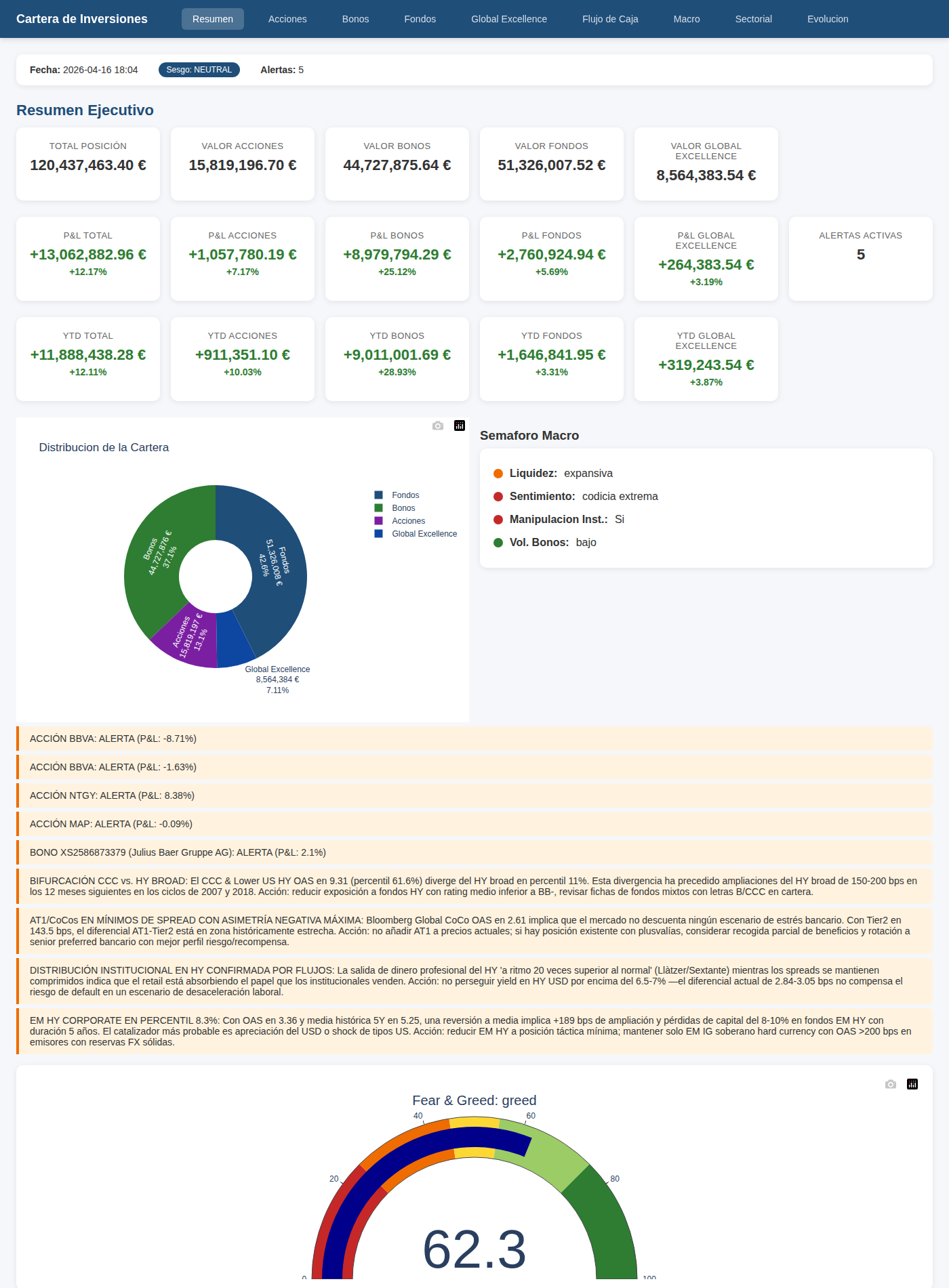Click Cartera de Inversiones header title
This screenshot has height=1288, width=949.
tap(82, 19)
